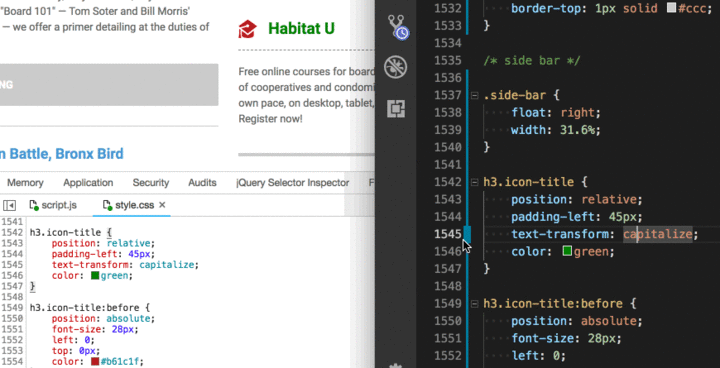Click the blue change marker at line 1545
Image resolution: width=720 pixels, height=368 pixels.
(467, 234)
